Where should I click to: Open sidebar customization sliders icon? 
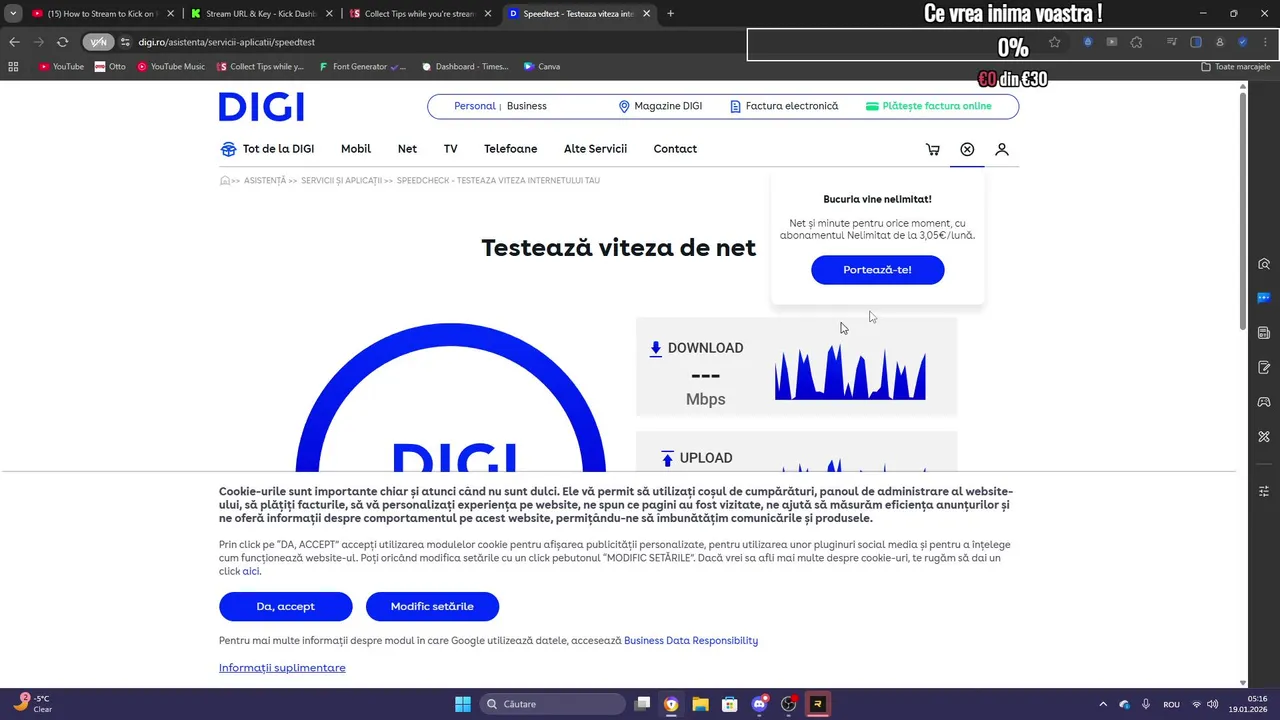click(x=1264, y=491)
